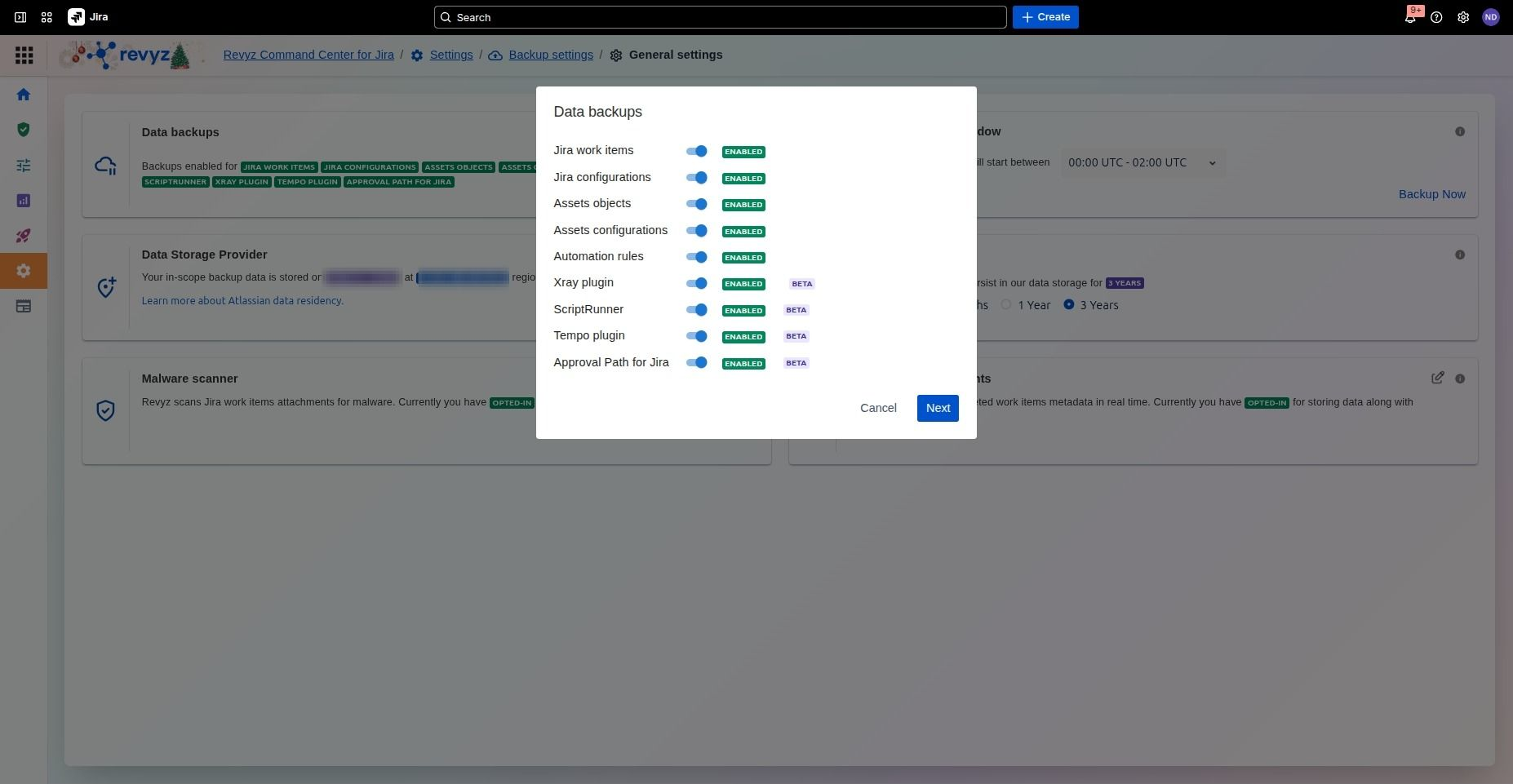
Task: Cancel the Data backups dialog
Action: click(878, 408)
